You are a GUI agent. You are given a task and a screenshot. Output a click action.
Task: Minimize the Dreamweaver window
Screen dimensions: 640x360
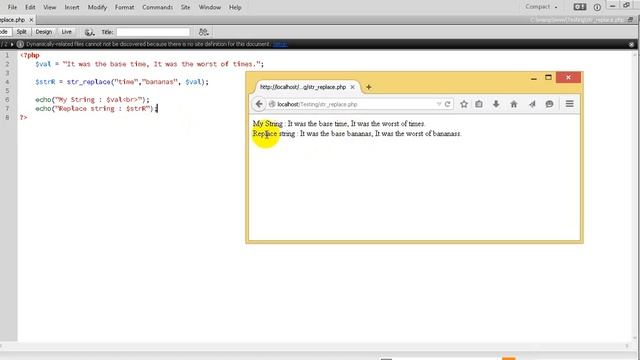click(x=612, y=6)
